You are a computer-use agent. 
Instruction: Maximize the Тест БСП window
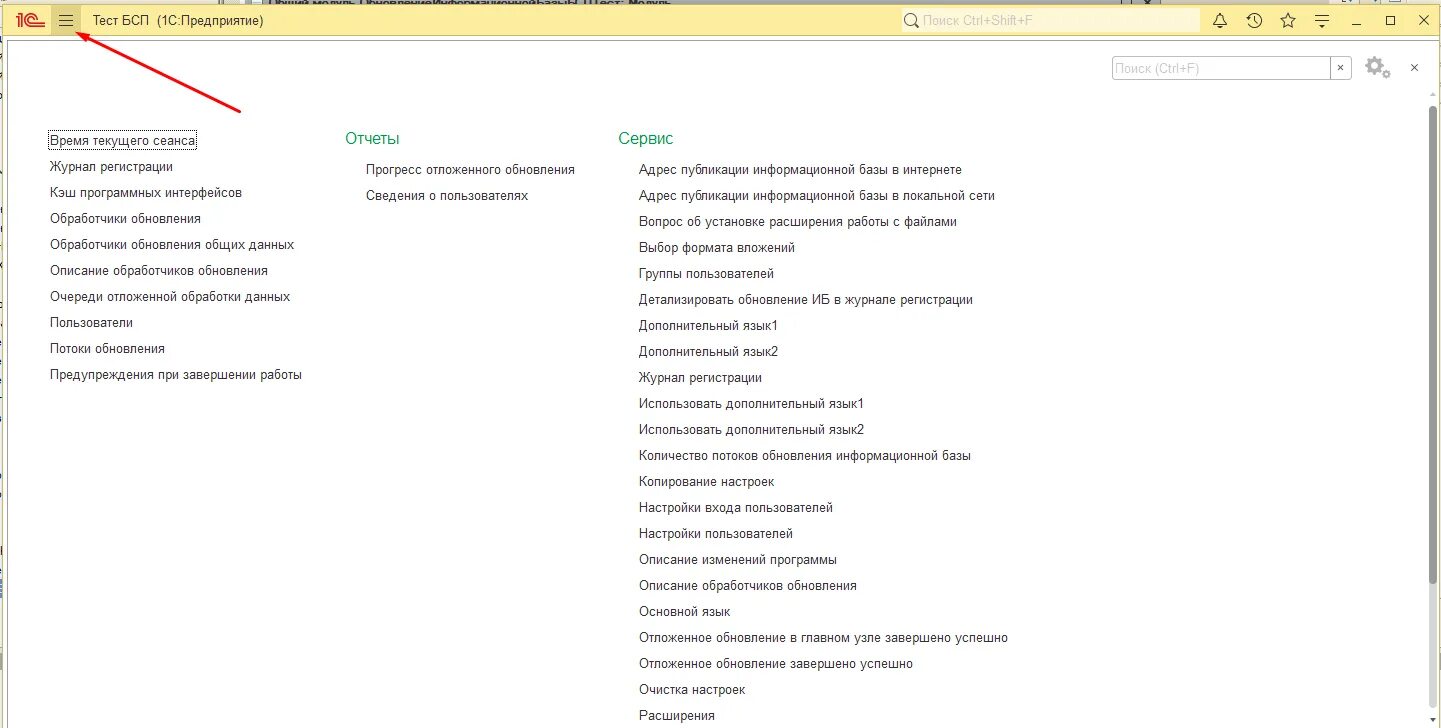[x=1390, y=20]
